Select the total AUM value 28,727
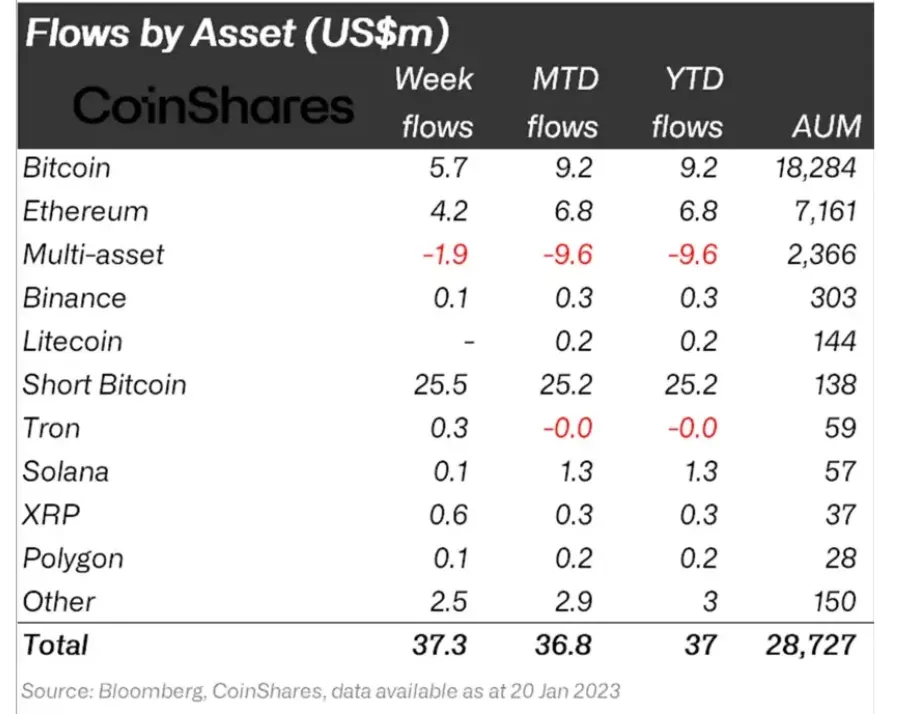Screen dimensions: 897x714 (x=808, y=645)
